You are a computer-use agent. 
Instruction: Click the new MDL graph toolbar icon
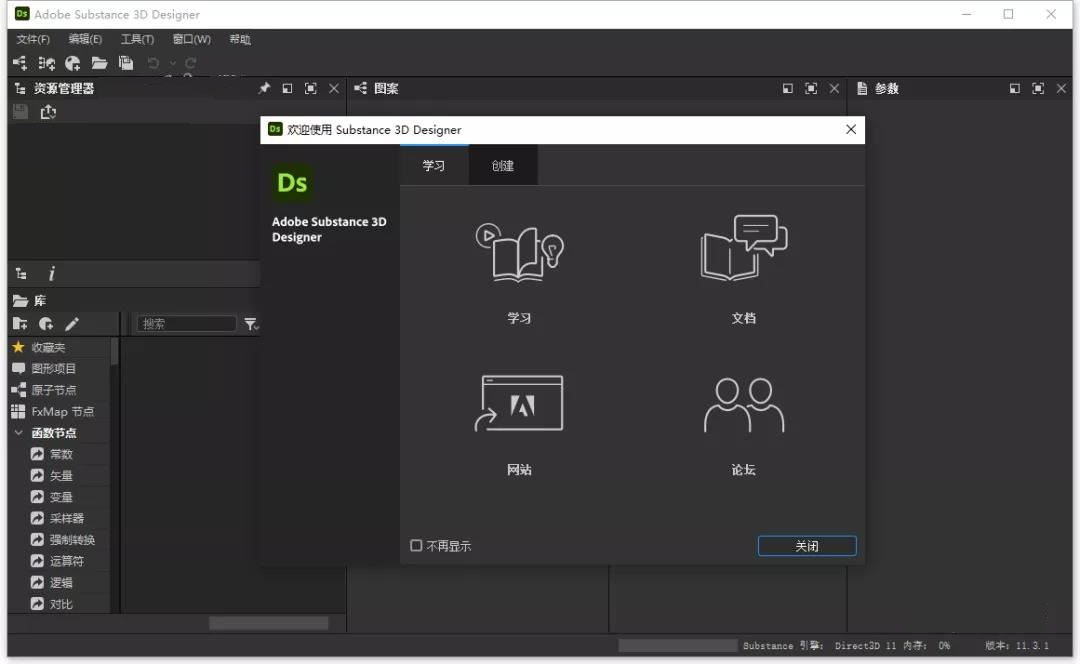coord(46,63)
